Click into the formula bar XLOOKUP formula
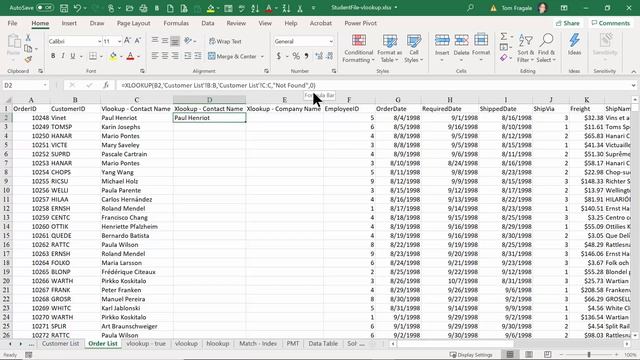The image size is (640, 360). pos(218,85)
